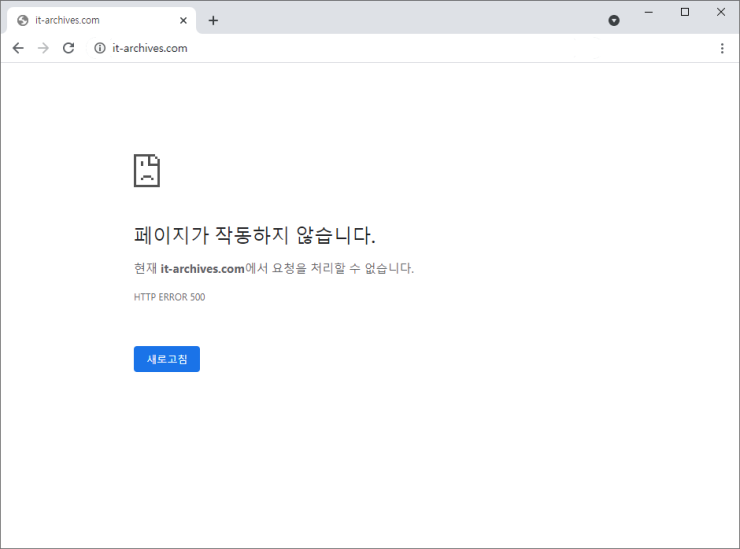Open a new tab with the plus button
Image resolution: width=740 pixels, height=549 pixels.
(213, 20)
